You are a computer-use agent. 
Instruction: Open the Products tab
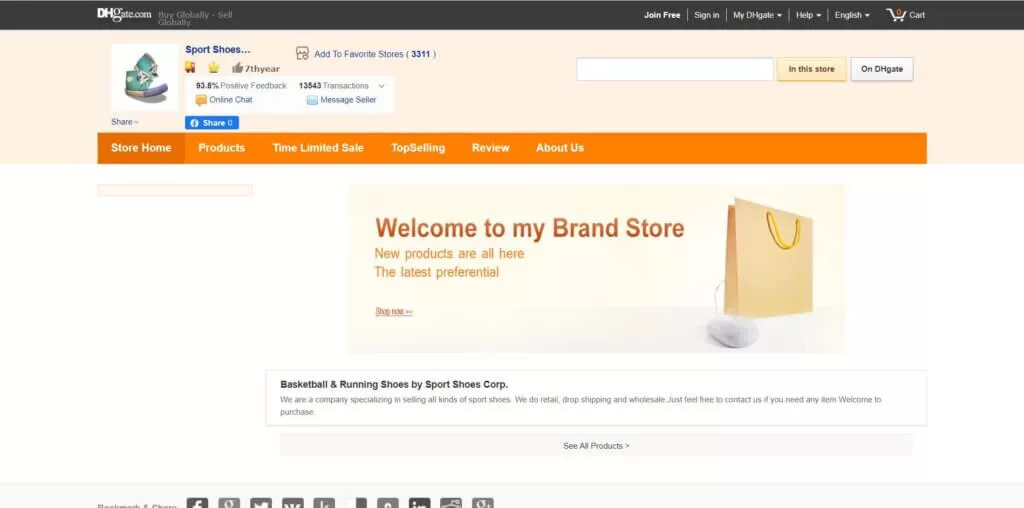tap(221, 148)
